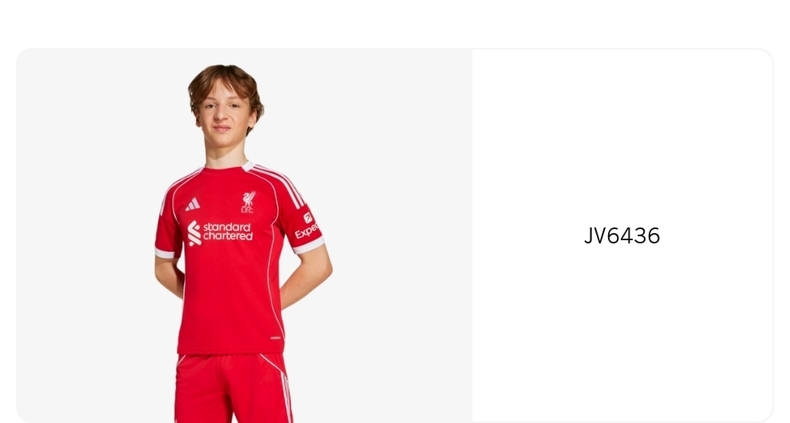Screen dimensions: 790x423
Task: Click the Expedia sleeve sponsor badge
Action: [x=307, y=226]
